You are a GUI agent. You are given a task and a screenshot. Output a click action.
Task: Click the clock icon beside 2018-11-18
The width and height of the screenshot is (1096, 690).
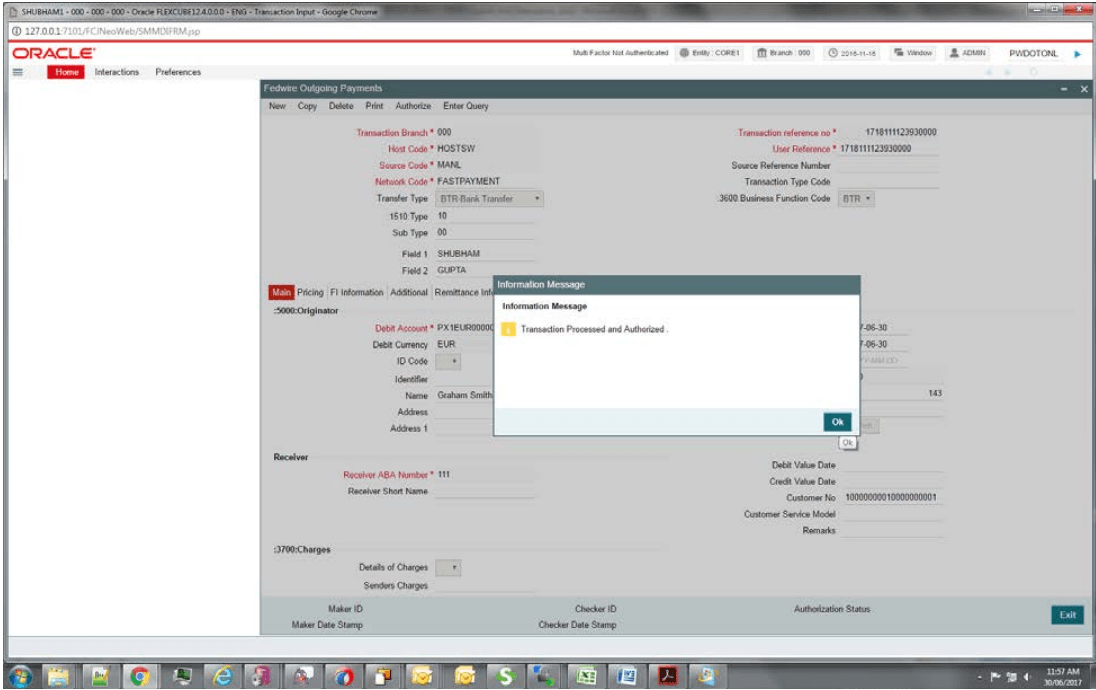[x=832, y=53]
